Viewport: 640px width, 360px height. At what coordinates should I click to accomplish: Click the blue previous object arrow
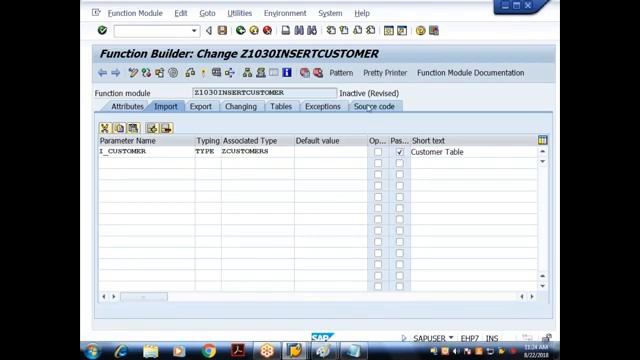click(x=102, y=73)
